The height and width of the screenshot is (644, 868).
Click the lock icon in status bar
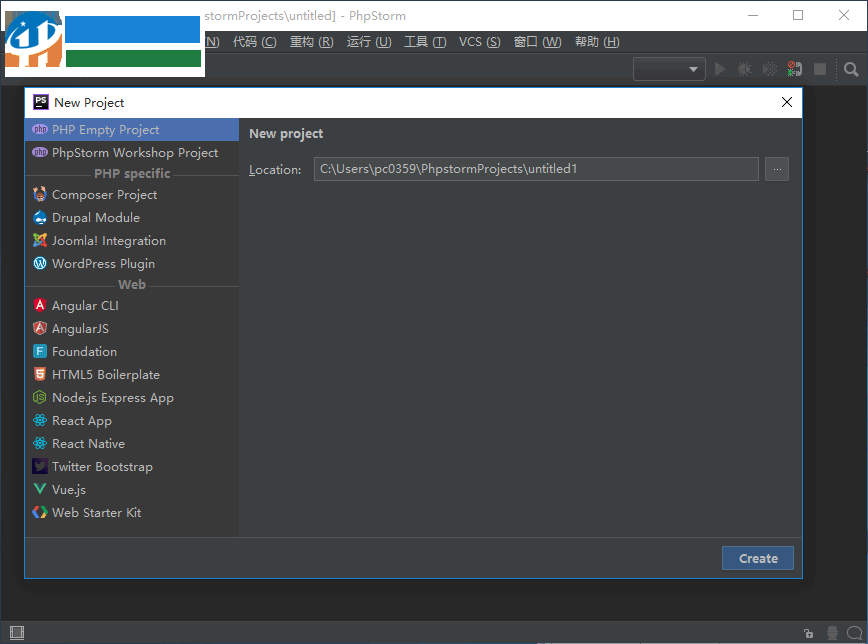[809, 633]
